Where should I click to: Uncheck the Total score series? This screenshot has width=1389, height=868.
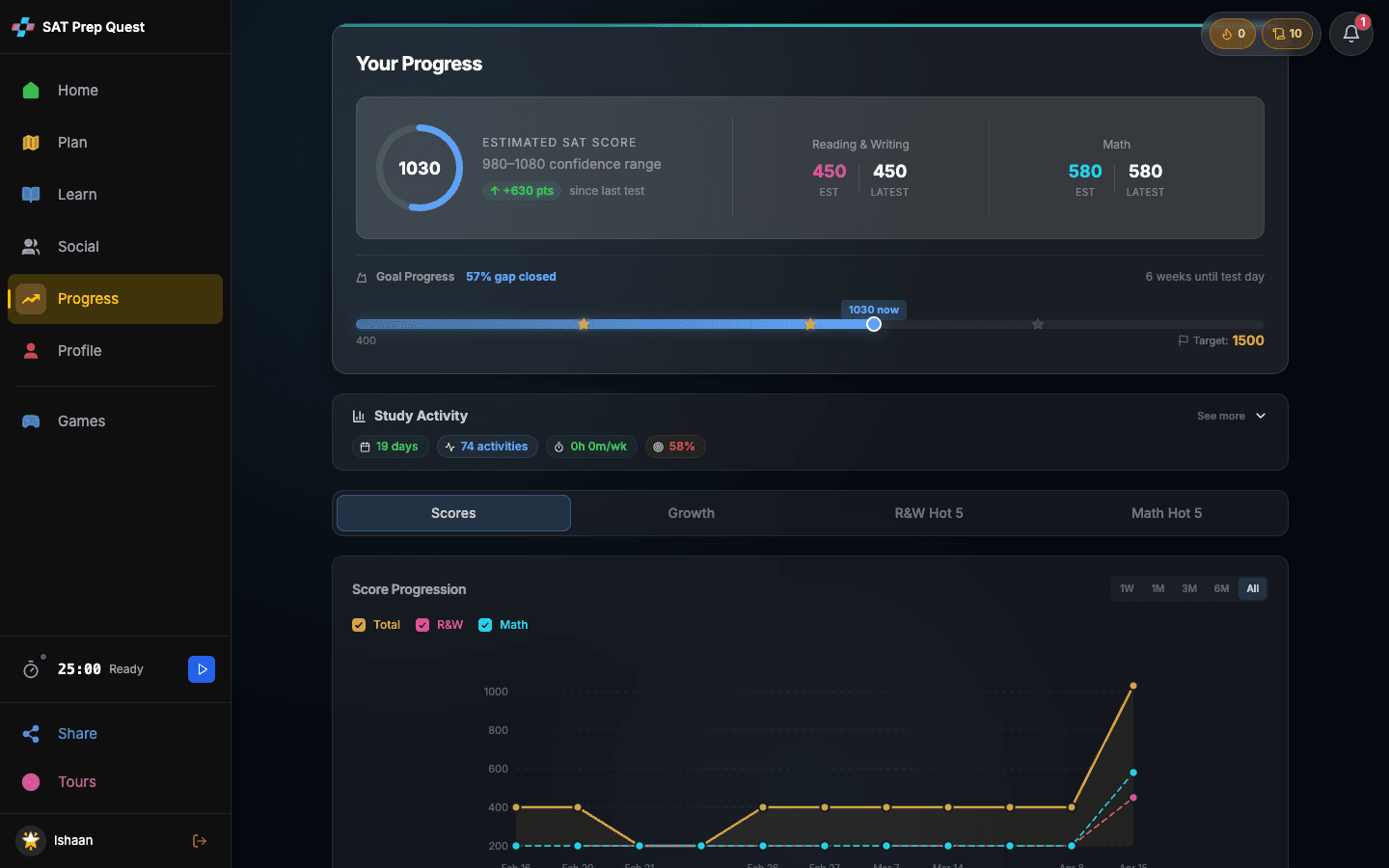[x=359, y=624]
